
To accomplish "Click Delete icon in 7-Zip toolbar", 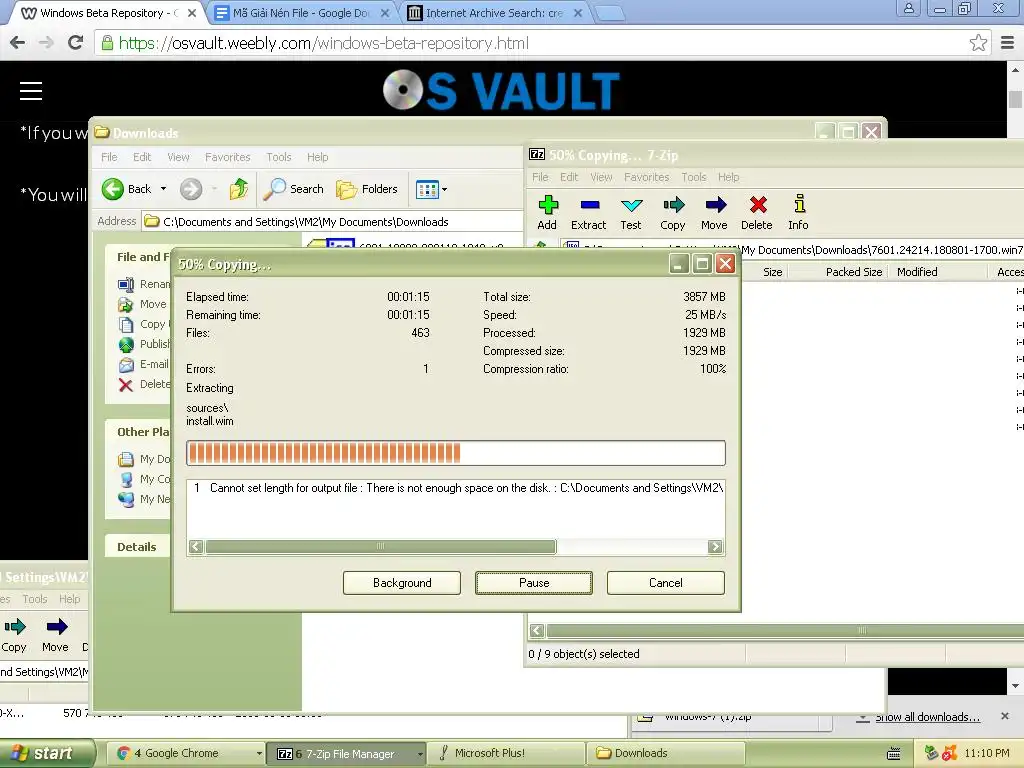I will click(x=757, y=213).
